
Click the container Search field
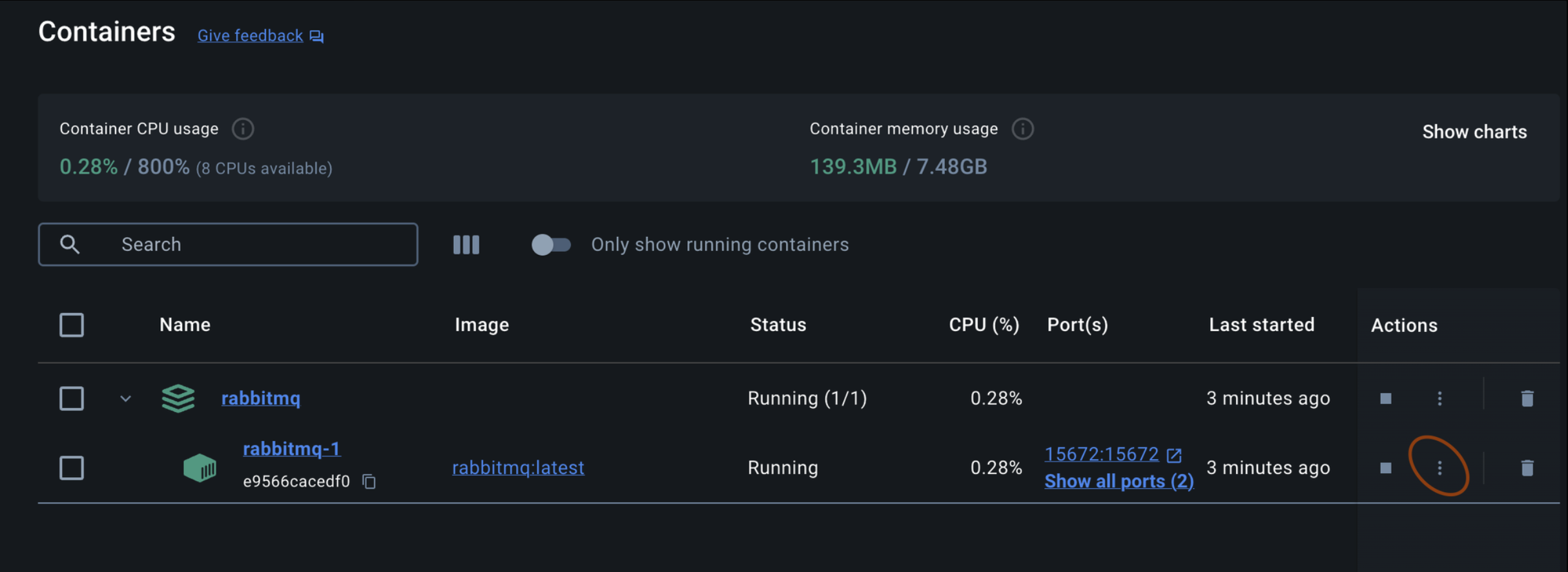(258, 245)
